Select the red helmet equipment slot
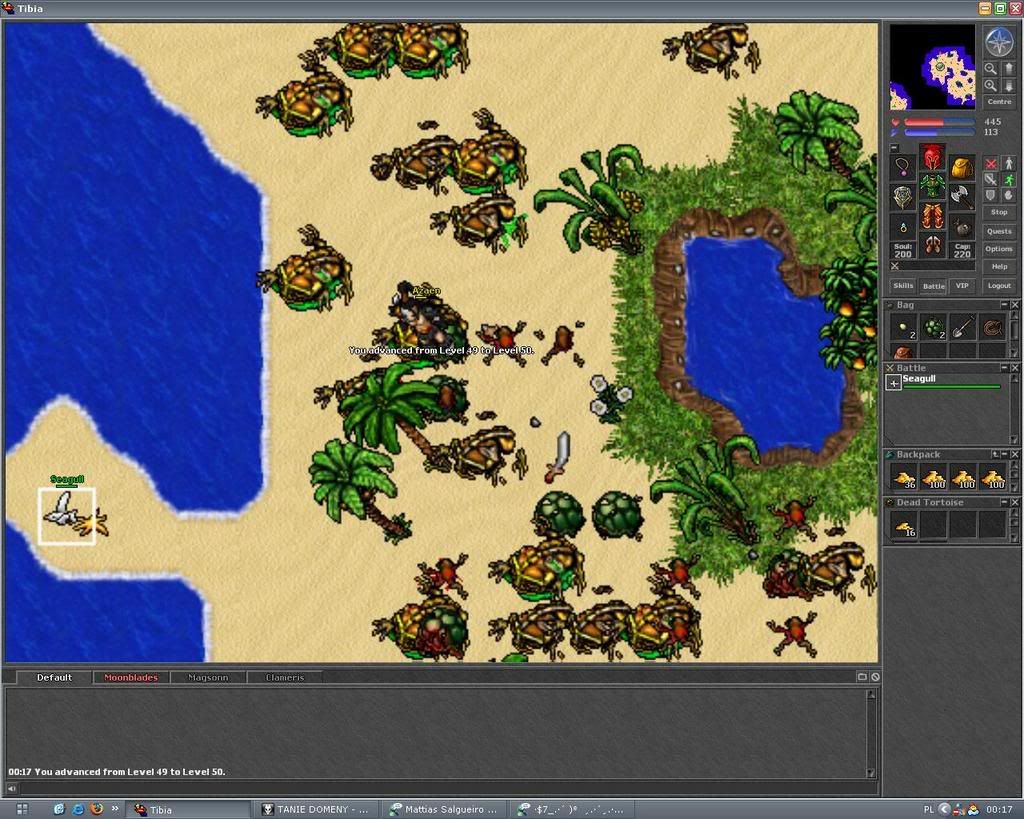This screenshot has height=819, width=1024. pyautogui.click(x=933, y=158)
